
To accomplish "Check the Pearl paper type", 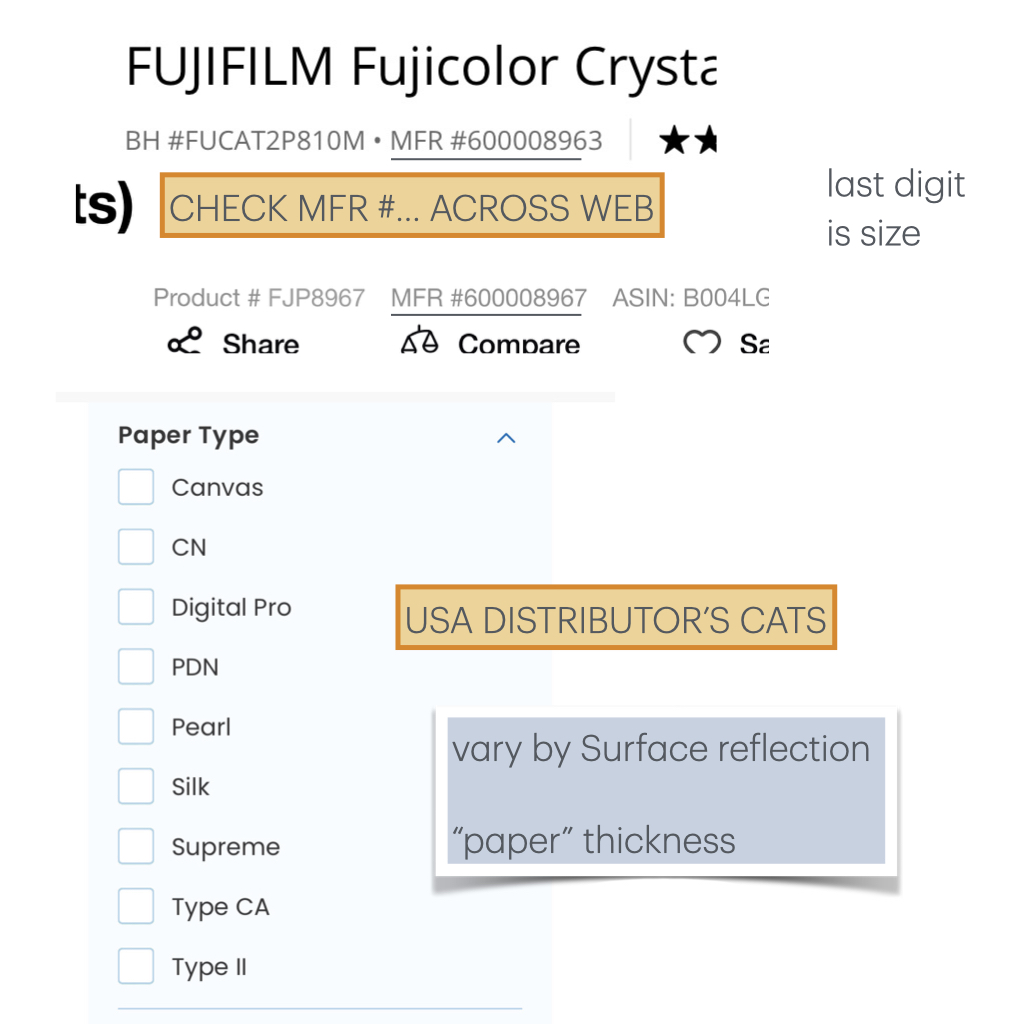I will 136,727.
